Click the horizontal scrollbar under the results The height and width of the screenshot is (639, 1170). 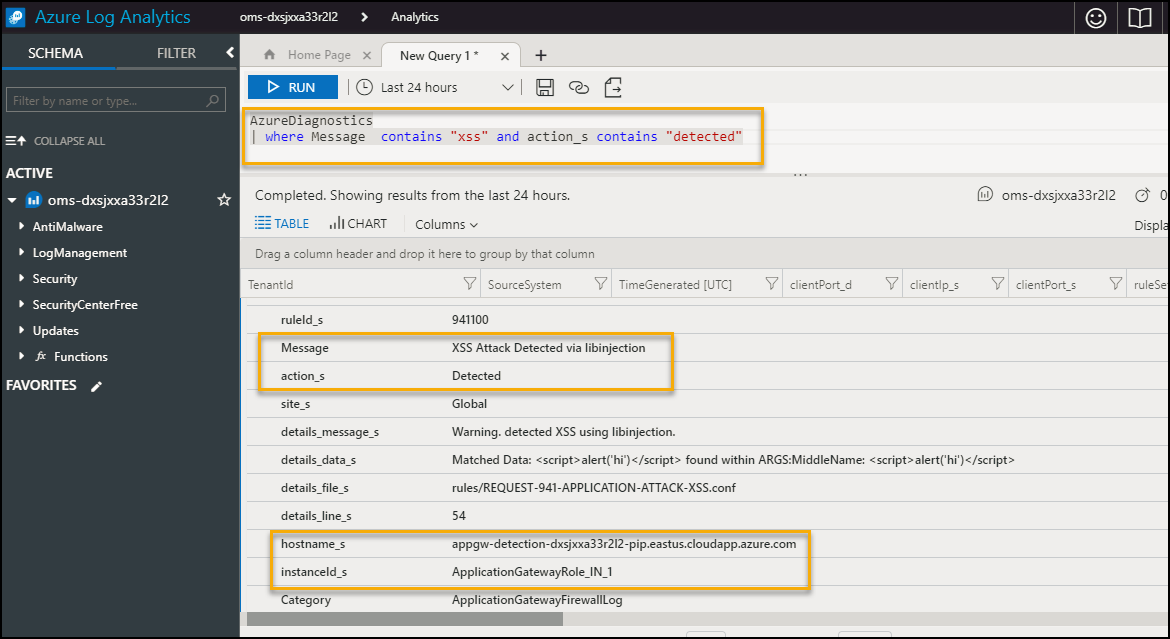404,619
